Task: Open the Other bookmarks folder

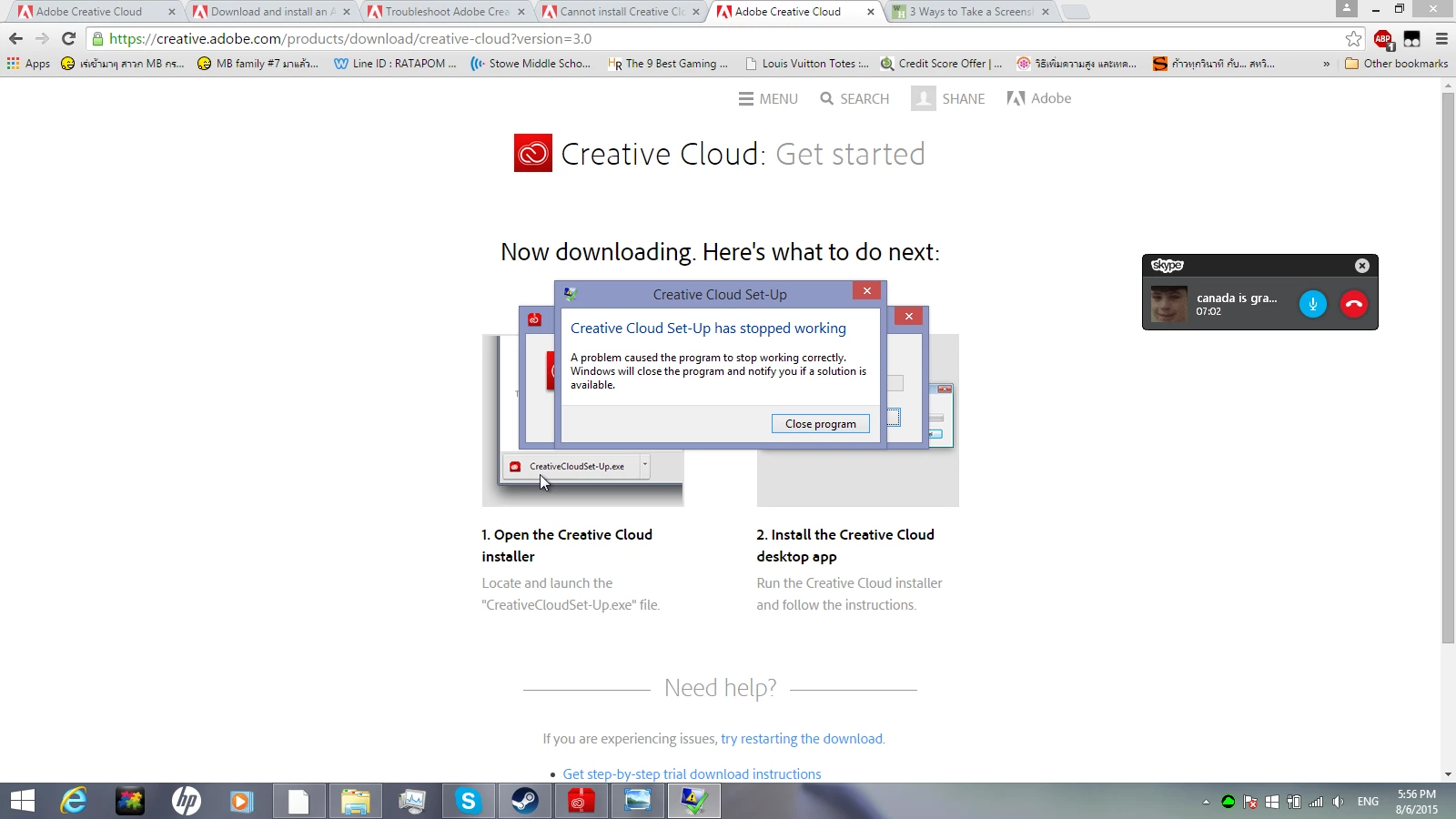Action: (x=1396, y=64)
